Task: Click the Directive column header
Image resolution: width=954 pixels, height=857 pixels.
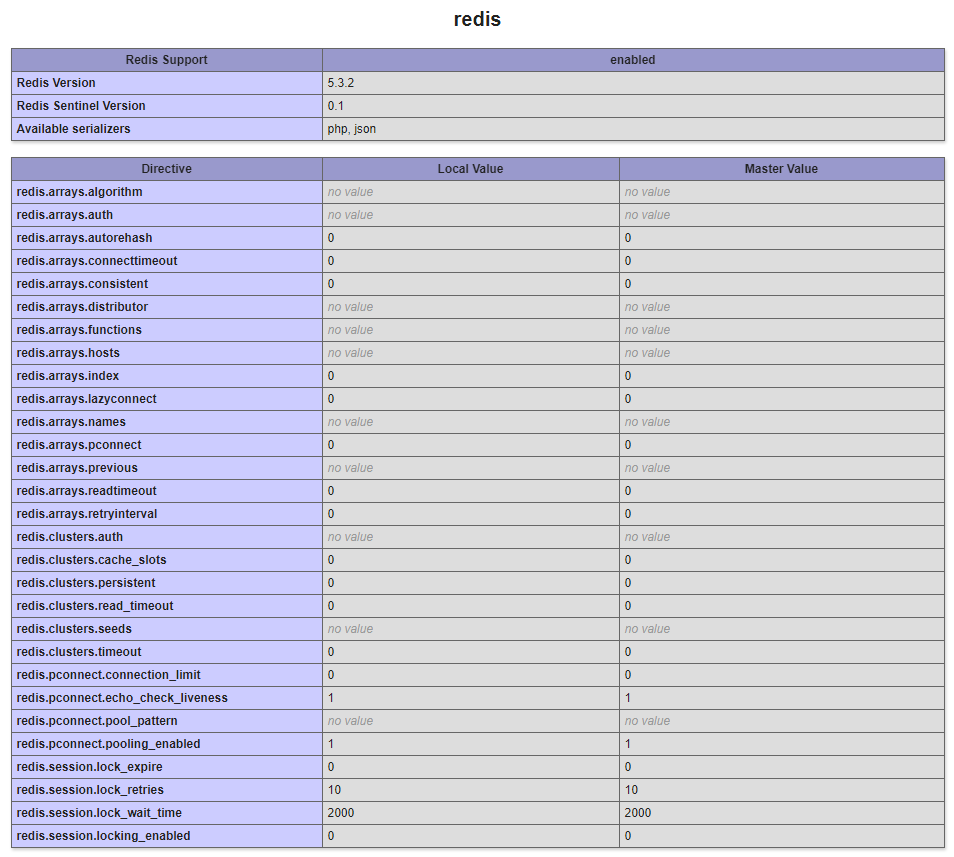Action: [166, 169]
